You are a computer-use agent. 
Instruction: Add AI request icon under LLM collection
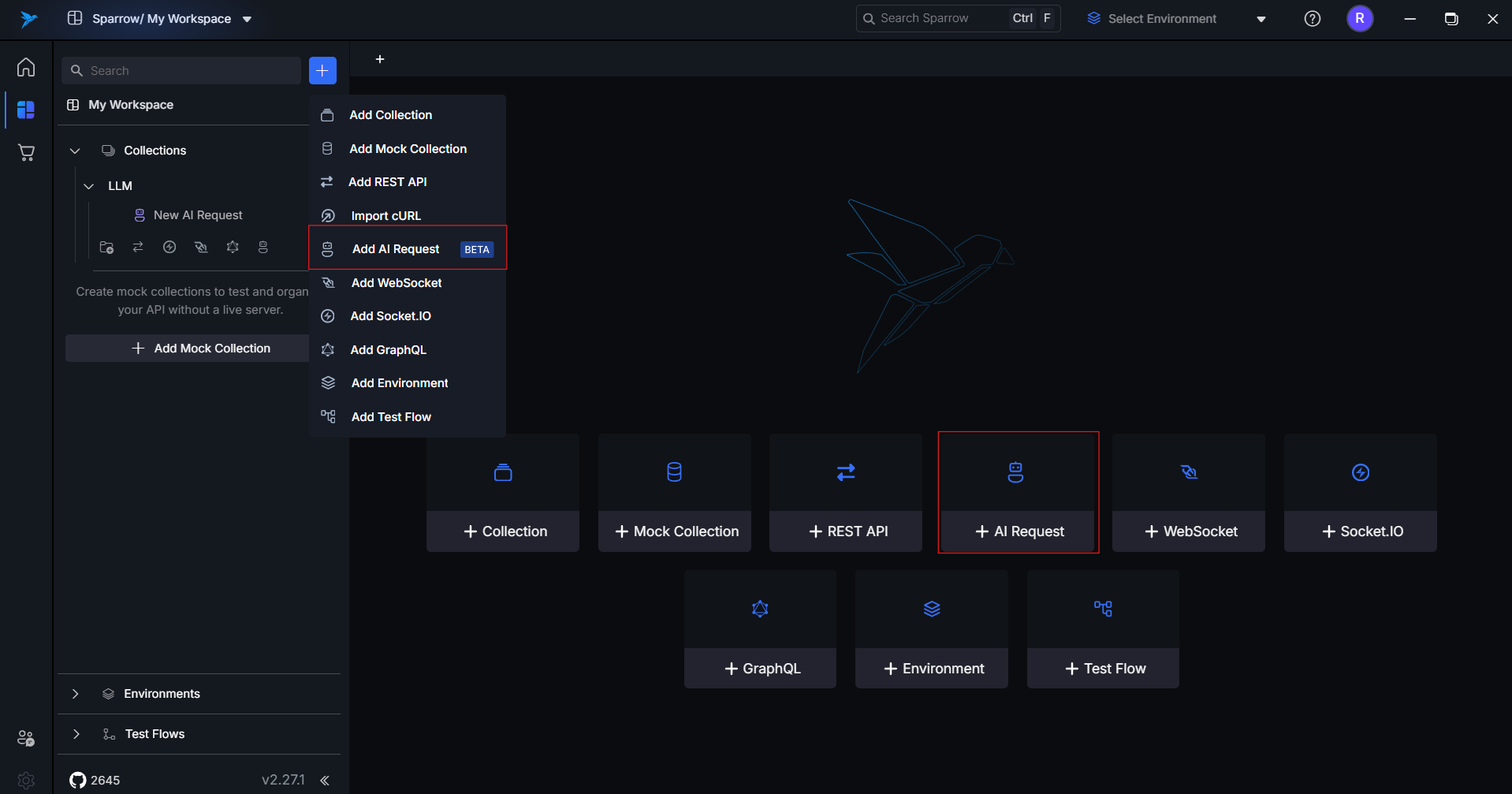[x=263, y=248]
